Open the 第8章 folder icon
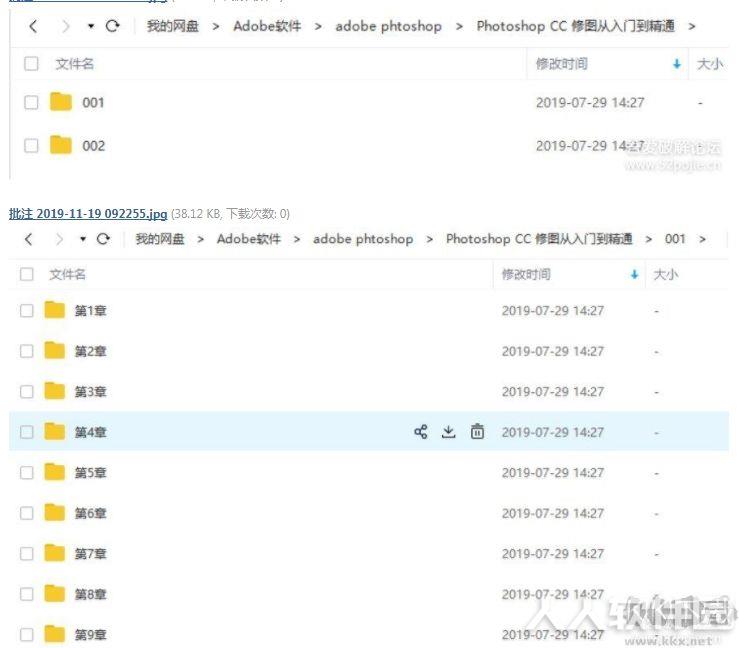The image size is (739, 648). pos(55,593)
